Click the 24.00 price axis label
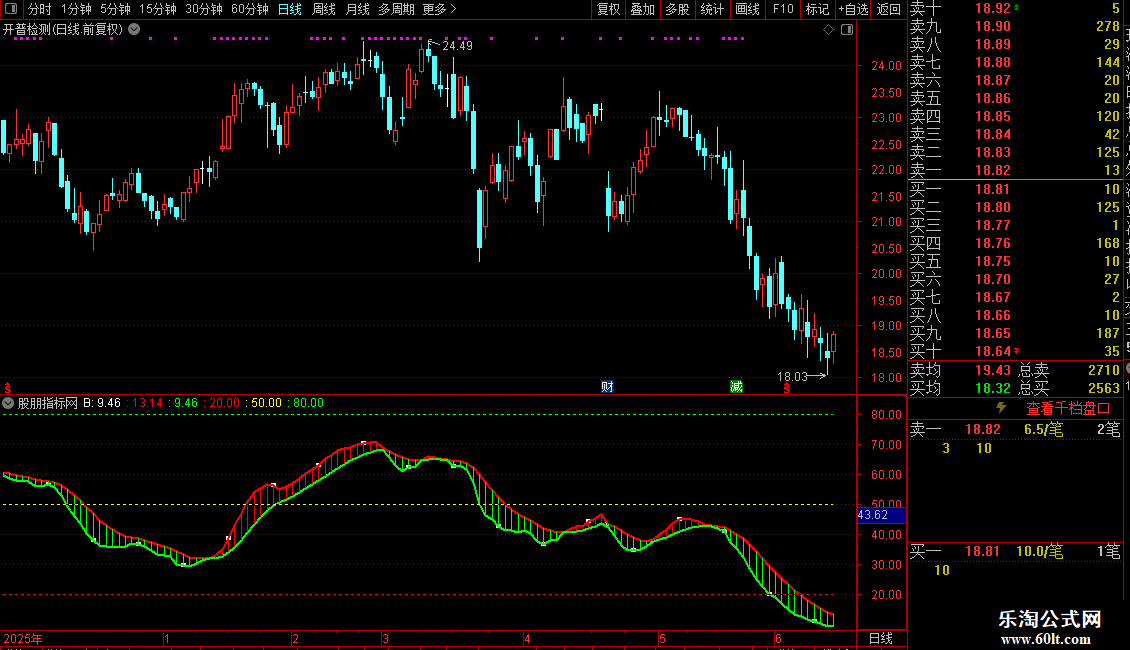Screen dimensions: 1130x650 886,66
